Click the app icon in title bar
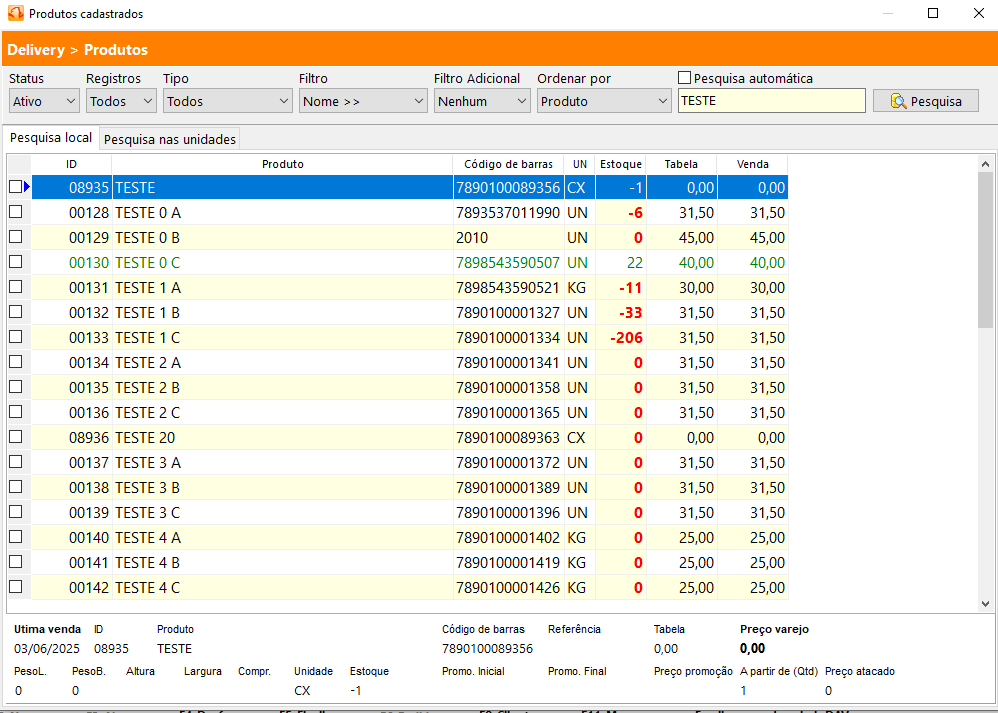The width and height of the screenshot is (998, 713). tap(15, 14)
